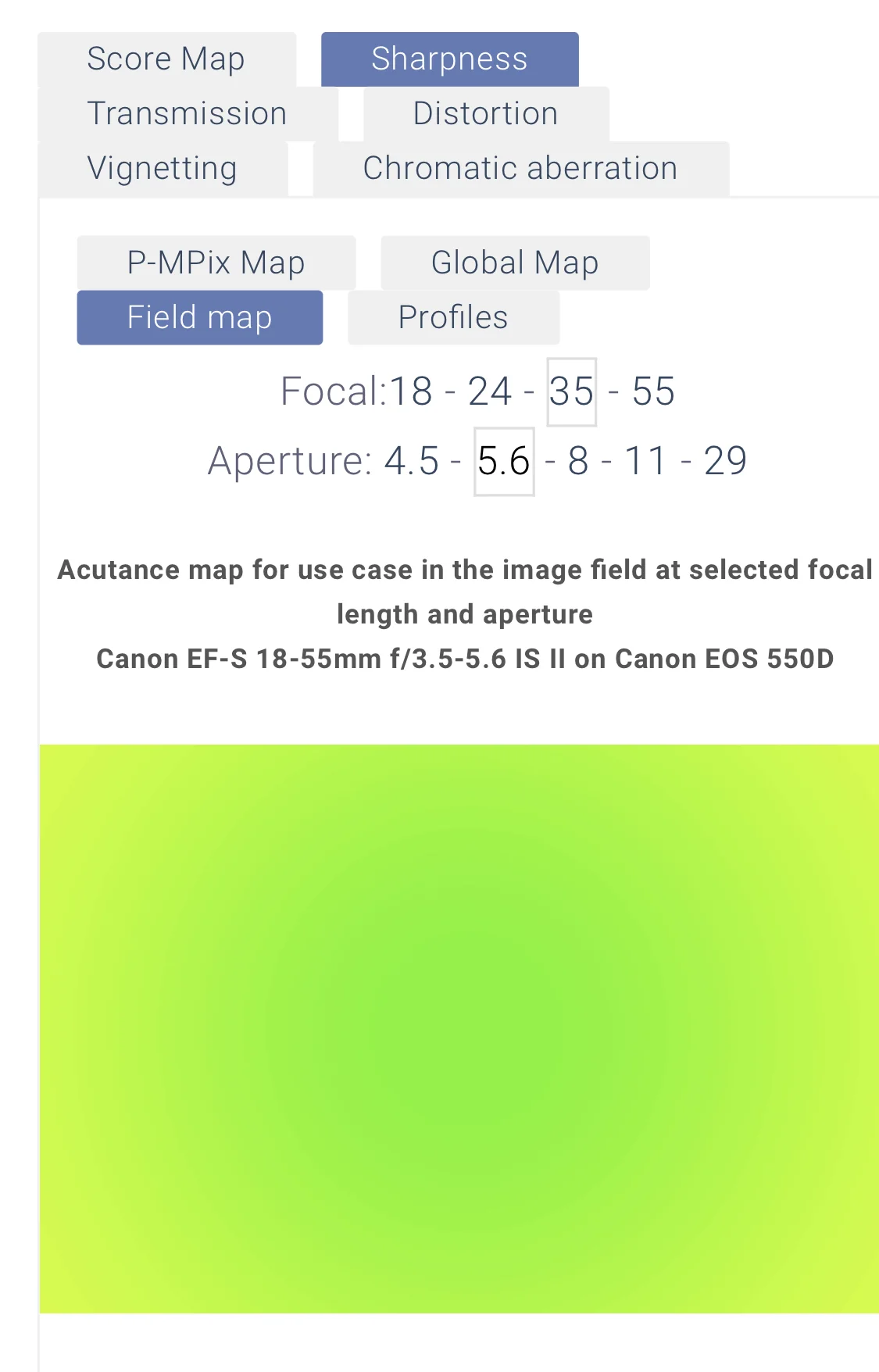879x1372 pixels.
Task: Pick focal length 55
Action: tap(653, 391)
